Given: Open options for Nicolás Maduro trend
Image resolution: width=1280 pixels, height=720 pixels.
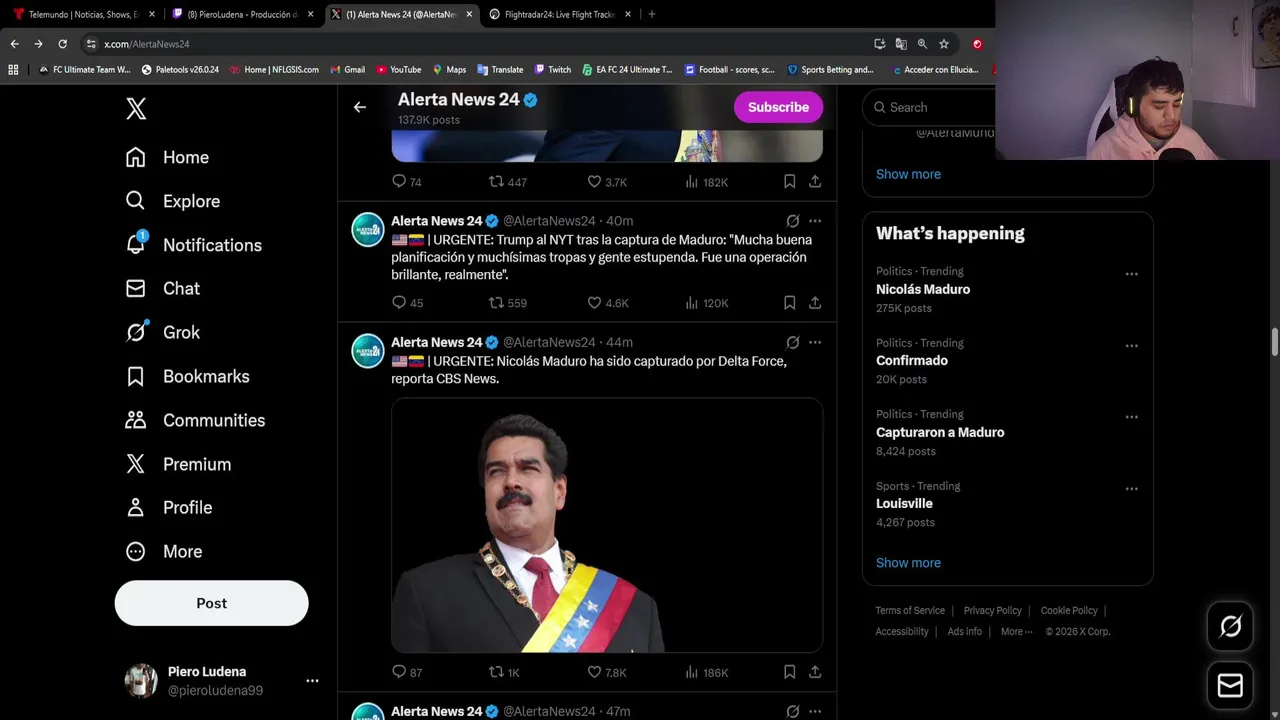Looking at the screenshot, I should click(1131, 274).
